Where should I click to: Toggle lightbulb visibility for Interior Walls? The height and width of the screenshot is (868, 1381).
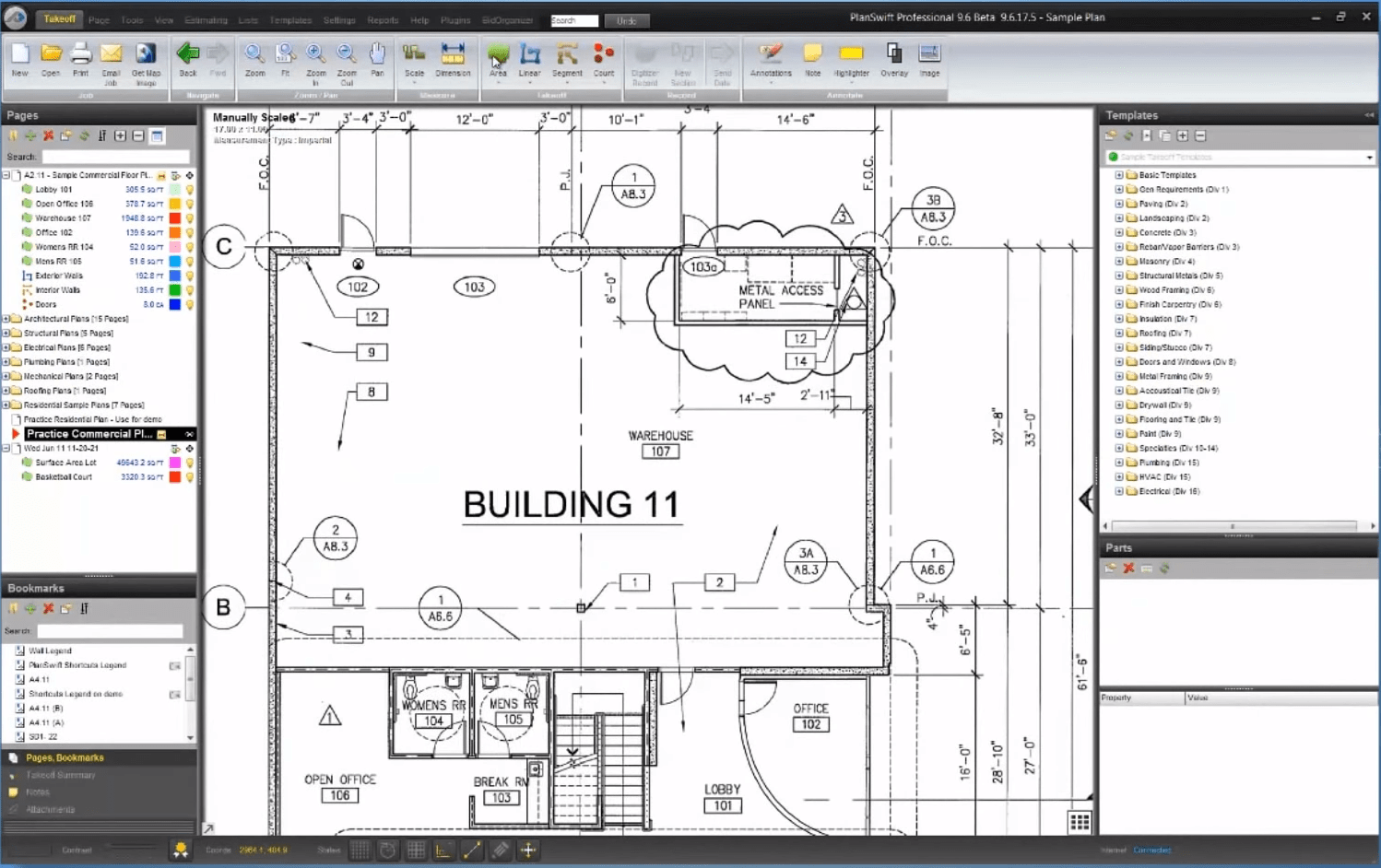(x=190, y=290)
